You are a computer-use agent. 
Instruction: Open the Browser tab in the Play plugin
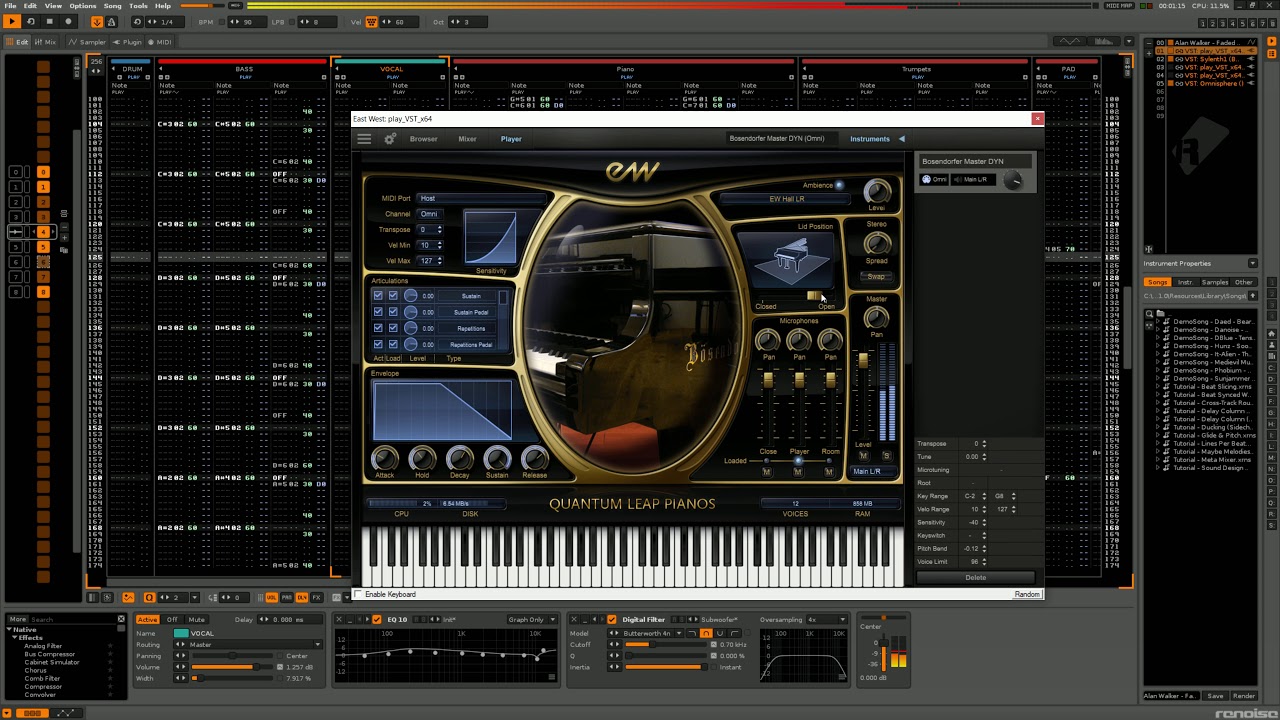424,139
